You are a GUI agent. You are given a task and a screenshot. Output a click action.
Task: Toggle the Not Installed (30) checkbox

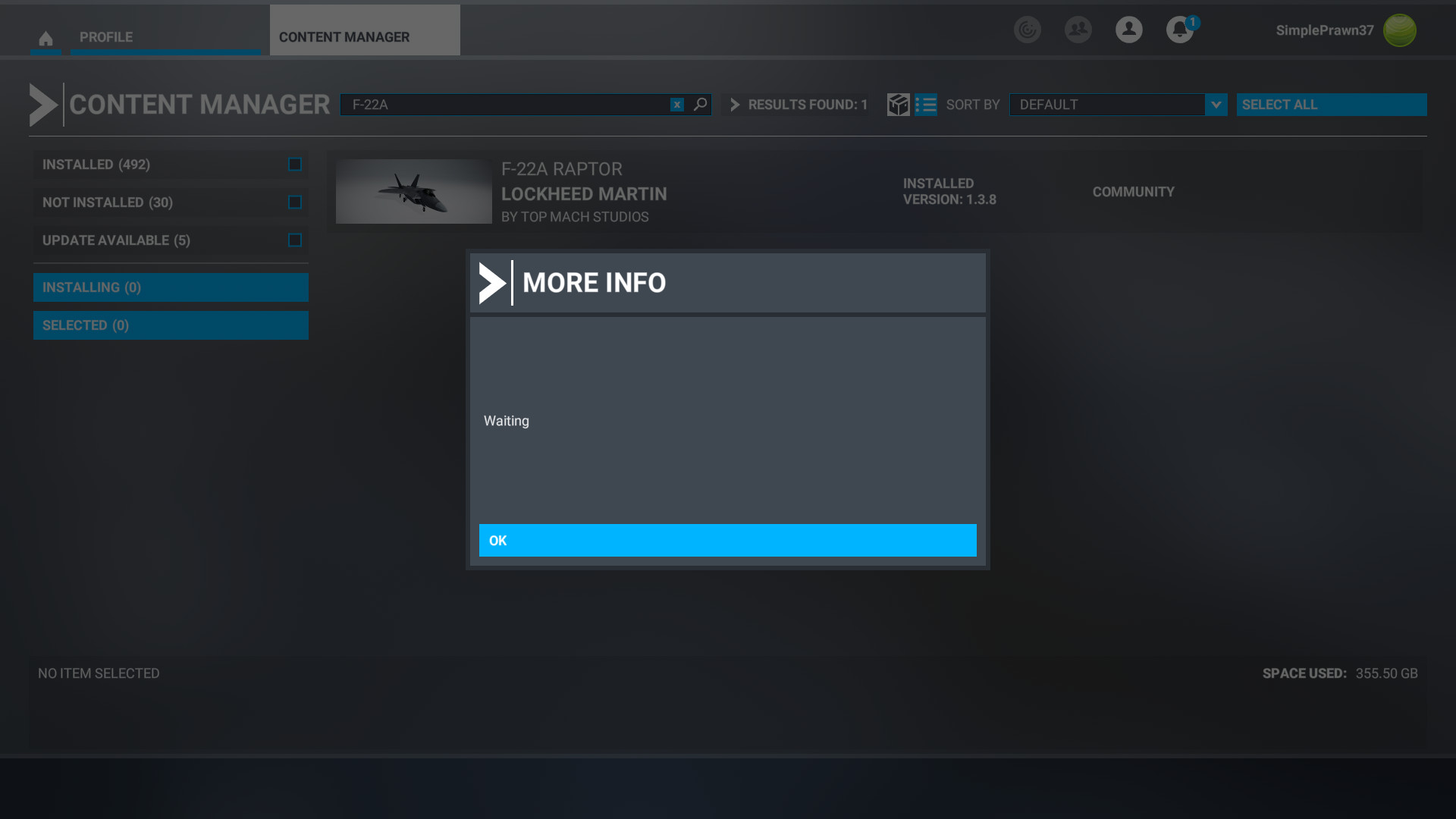(x=295, y=202)
